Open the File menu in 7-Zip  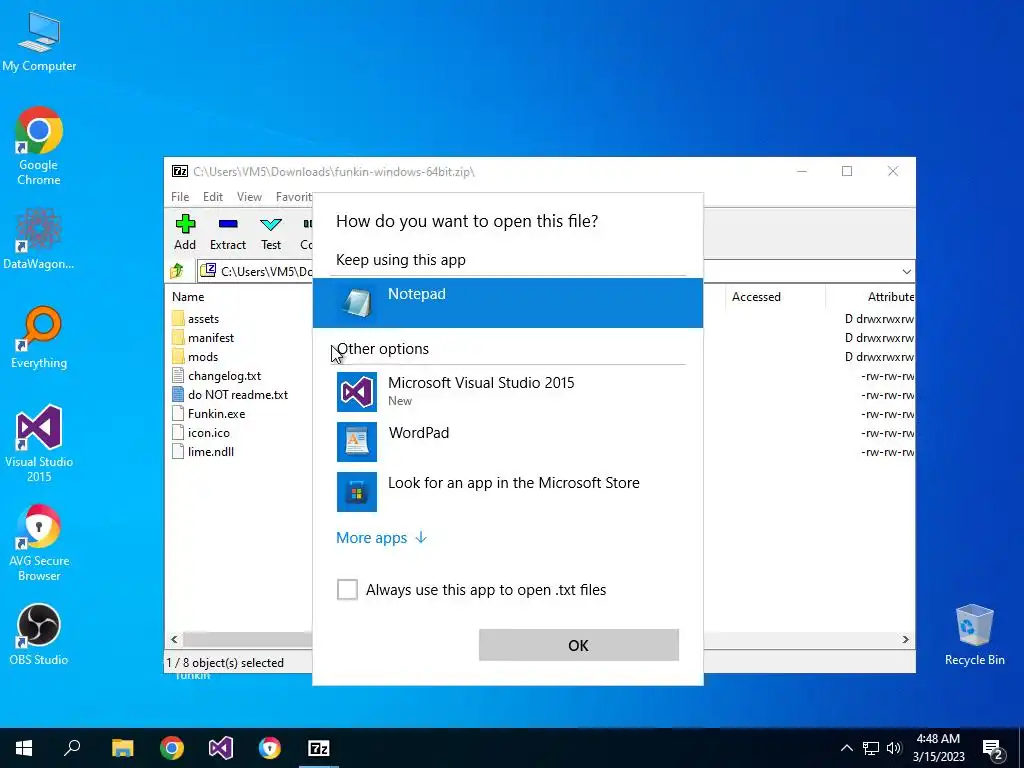tap(180, 197)
